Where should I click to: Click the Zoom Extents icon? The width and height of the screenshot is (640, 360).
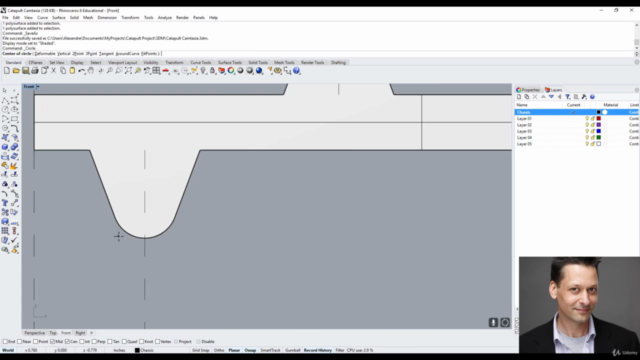point(128,71)
